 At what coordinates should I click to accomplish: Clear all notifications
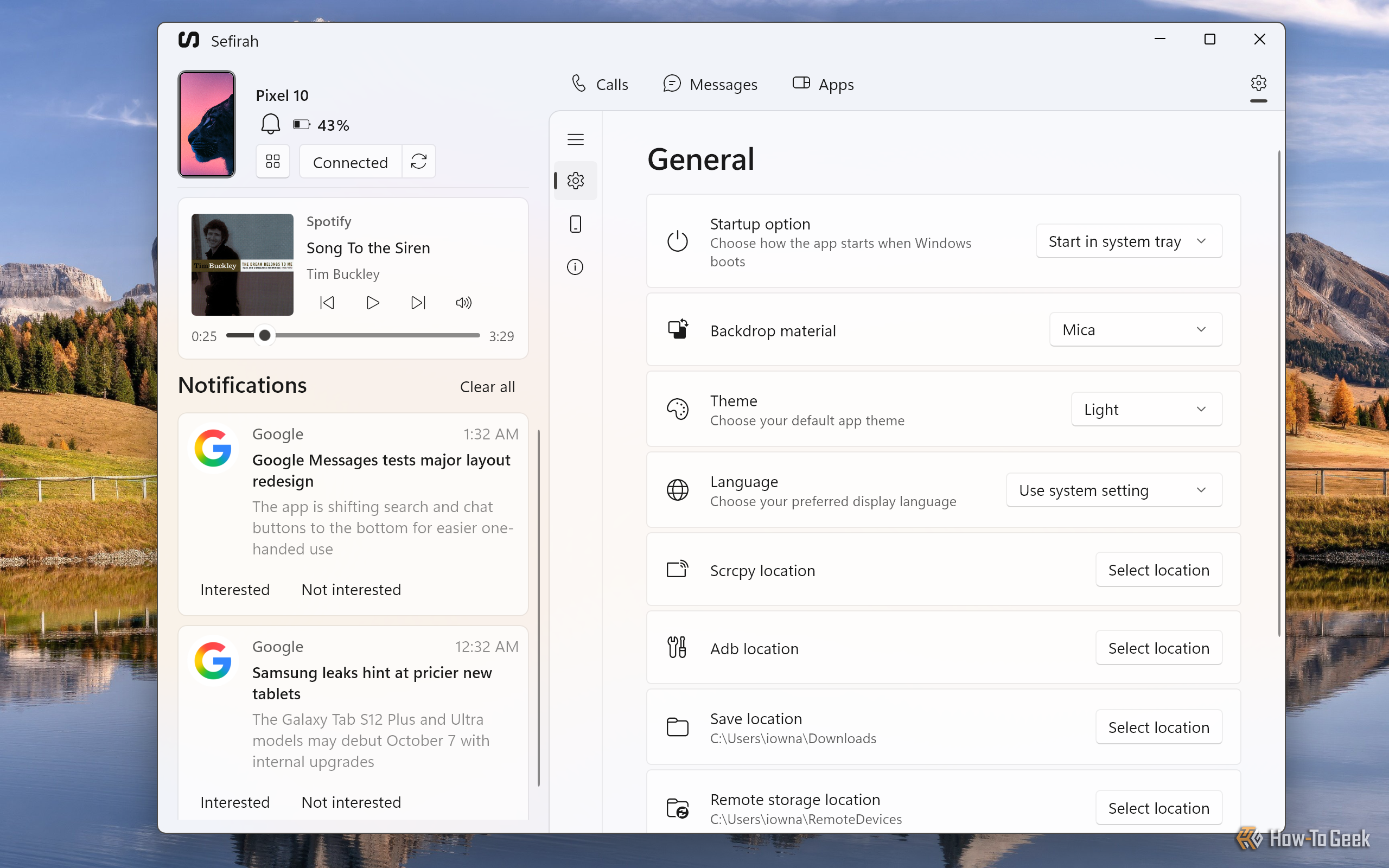[x=487, y=387]
